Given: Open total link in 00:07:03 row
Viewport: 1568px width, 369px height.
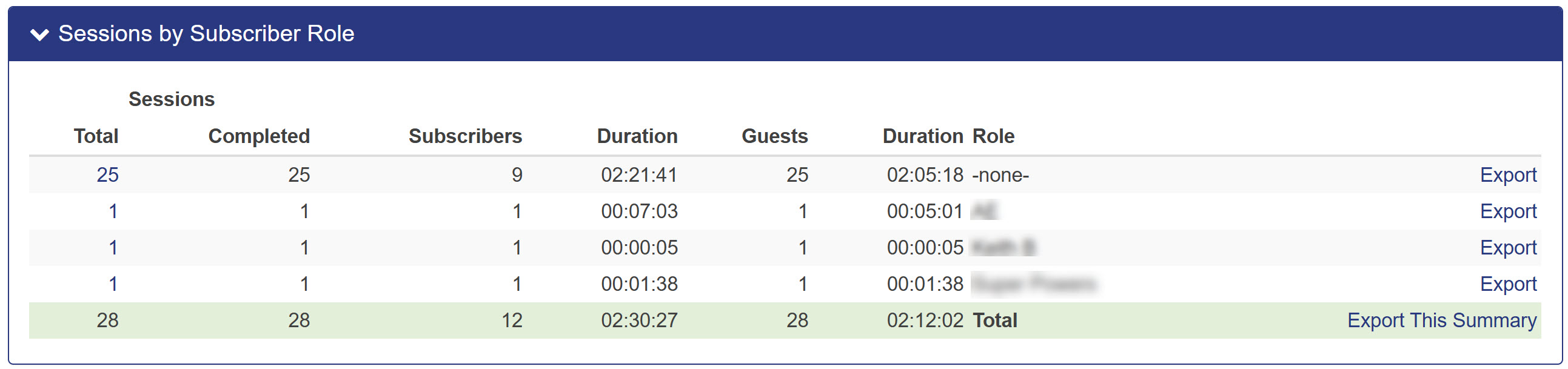Looking at the screenshot, I should tap(113, 211).
